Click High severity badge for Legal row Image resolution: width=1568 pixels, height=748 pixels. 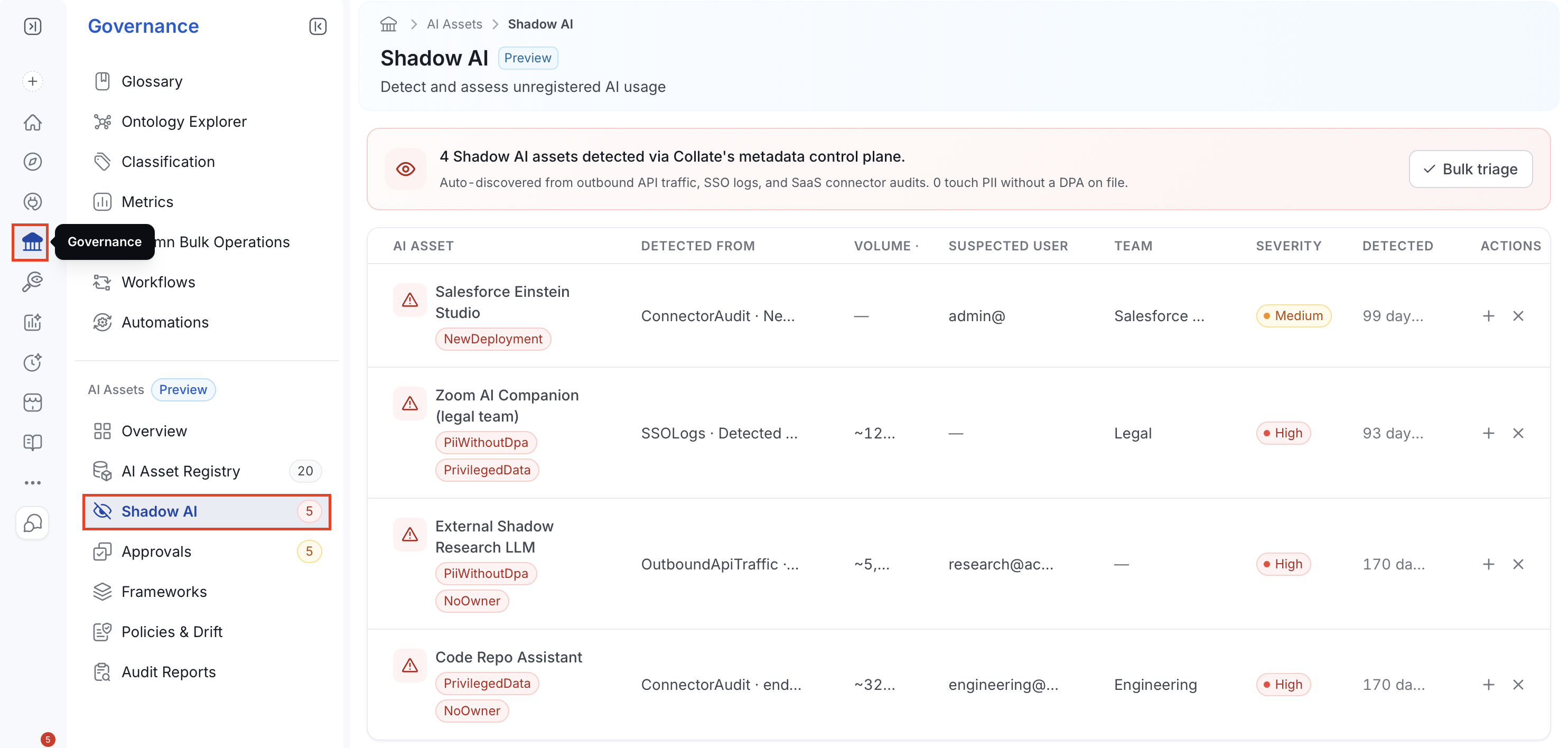(1283, 433)
